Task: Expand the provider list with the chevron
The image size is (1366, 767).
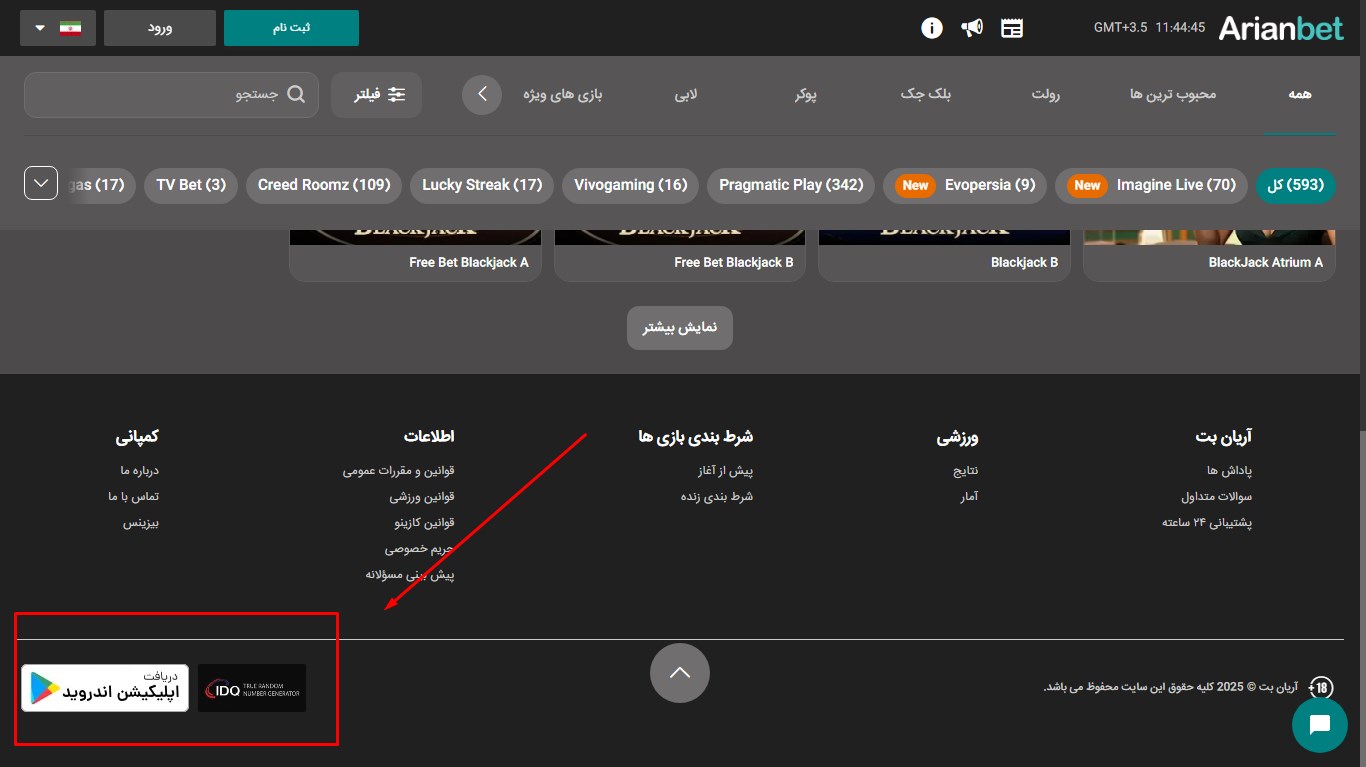Action: coord(41,182)
